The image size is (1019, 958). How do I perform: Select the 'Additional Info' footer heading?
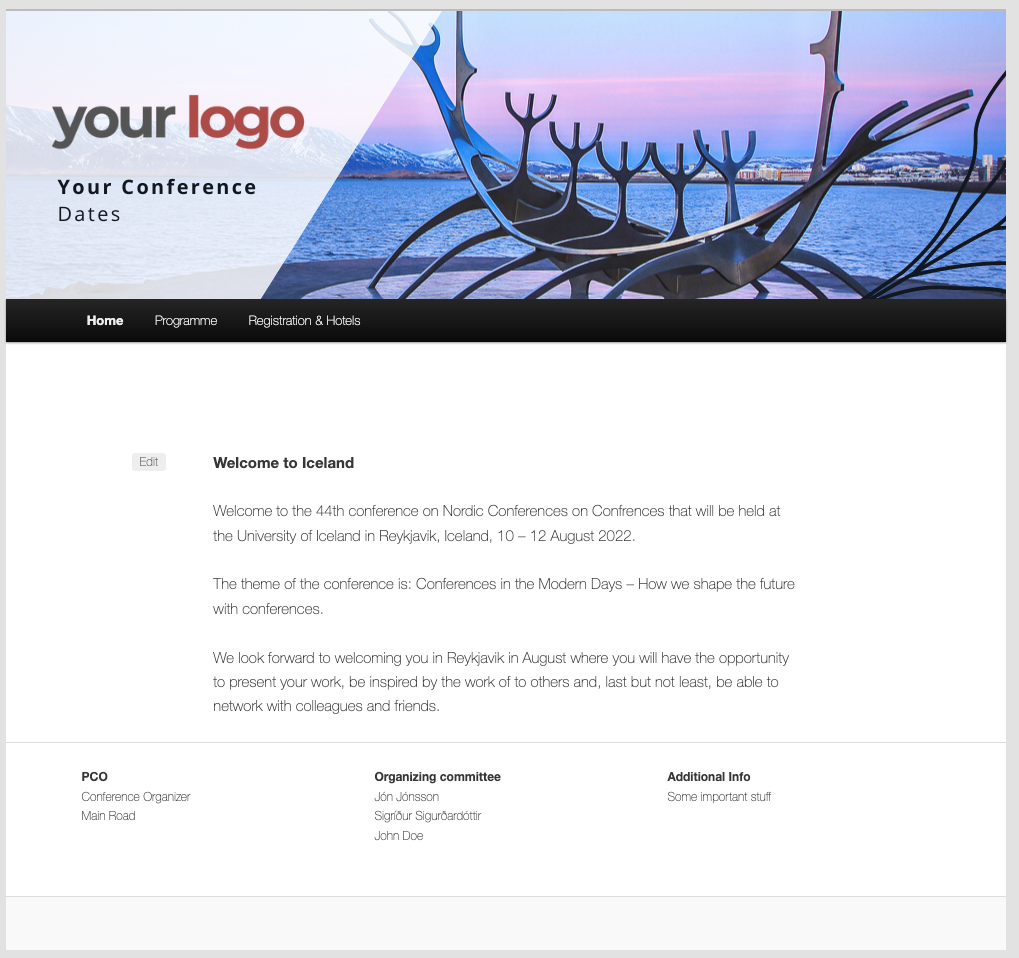point(708,777)
